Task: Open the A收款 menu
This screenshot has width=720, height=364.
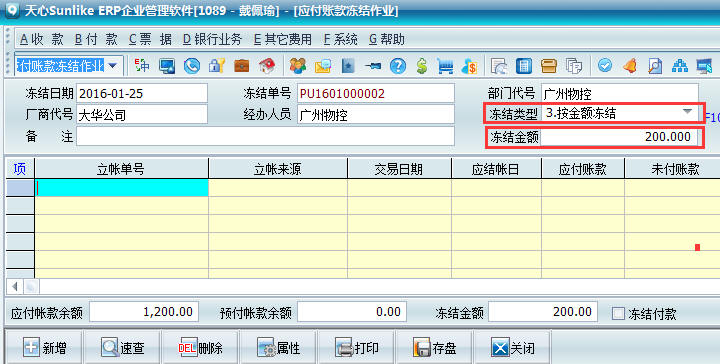Action: tap(41, 39)
